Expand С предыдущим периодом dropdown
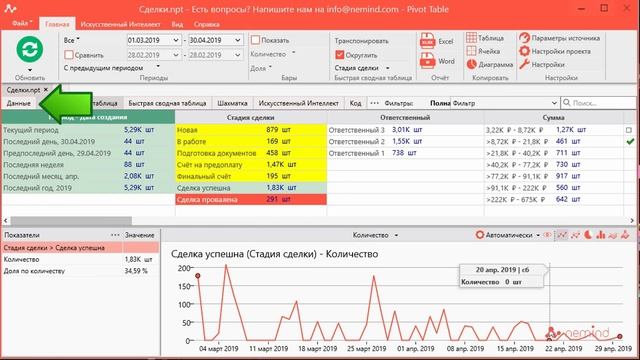Viewport: 640px width, 360px height. (x=158, y=67)
